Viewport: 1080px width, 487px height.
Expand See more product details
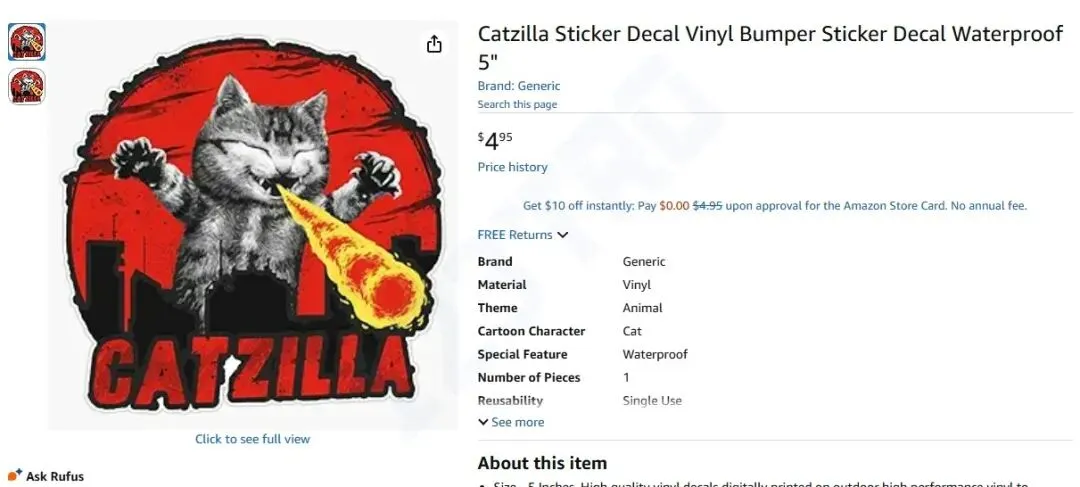coord(517,422)
